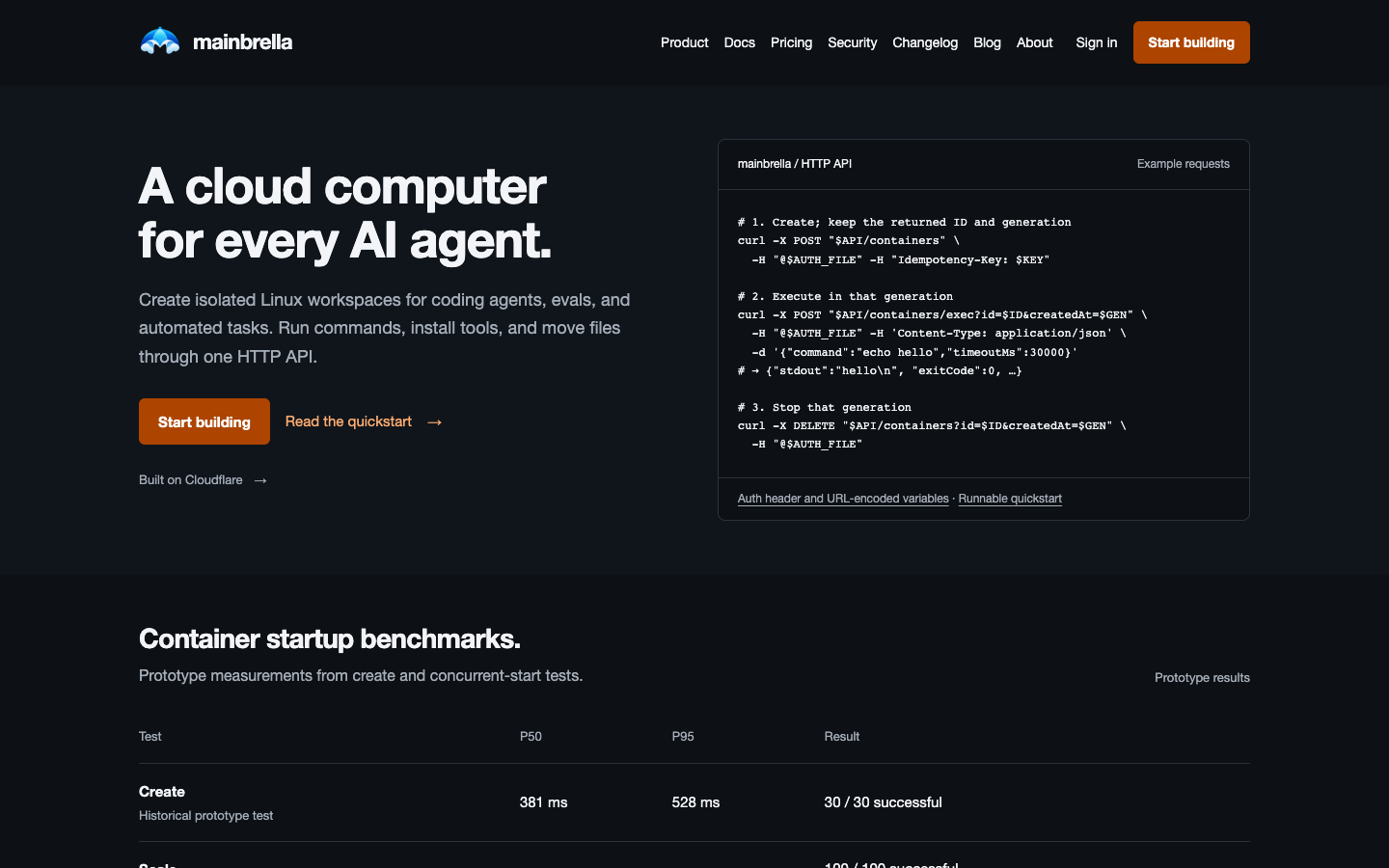
Task: Click 'Historical prototype test' subtitle
Action: (206, 816)
